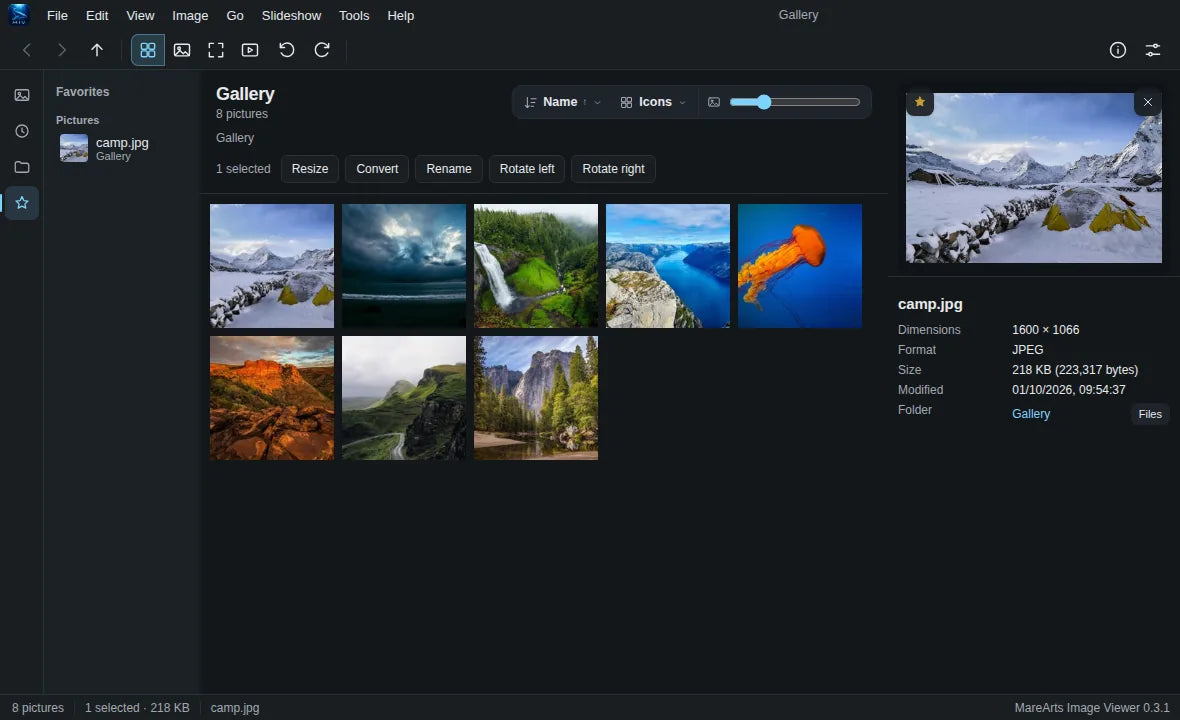This screenshot has height=720, width=1180.
Task: Click the Favorites sidebar heading
Action: pyautogui.click(x=83, y=92)
